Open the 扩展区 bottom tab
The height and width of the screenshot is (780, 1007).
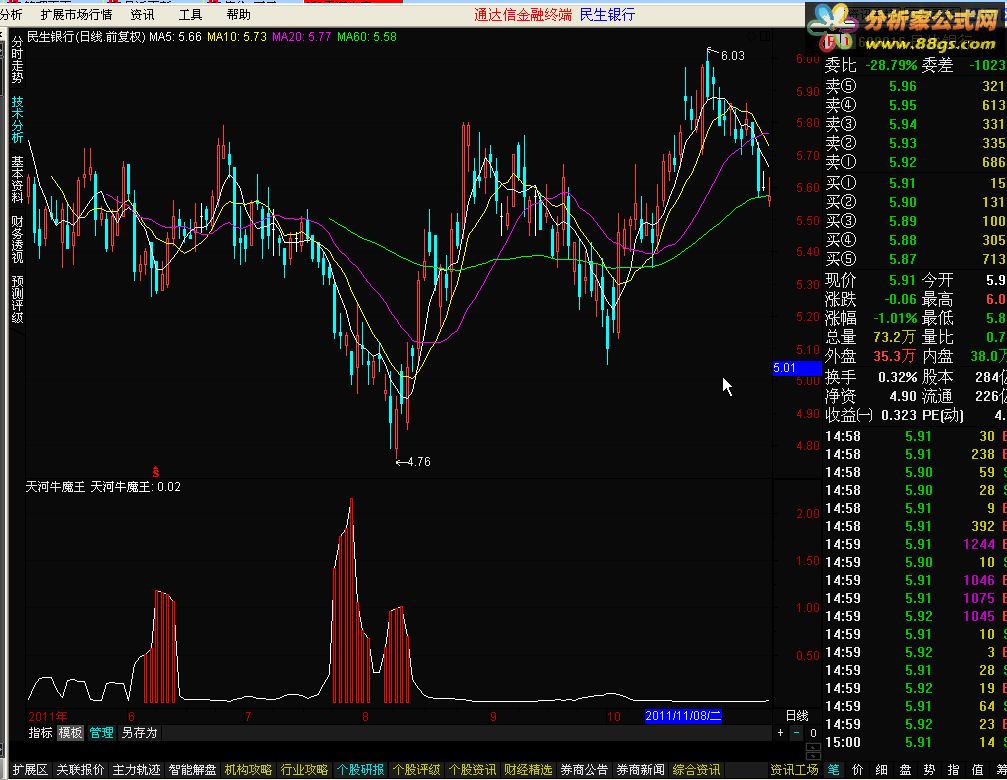click(x=30, y=770)
